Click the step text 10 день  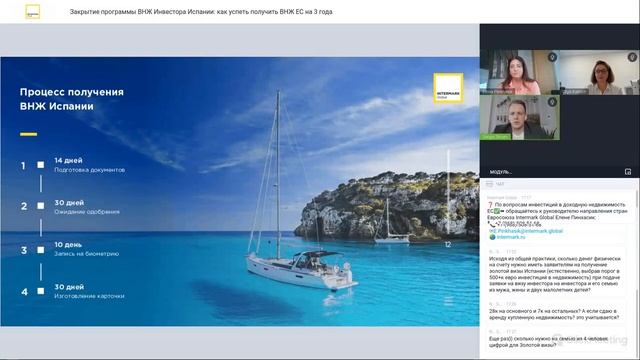coord(68,244)
